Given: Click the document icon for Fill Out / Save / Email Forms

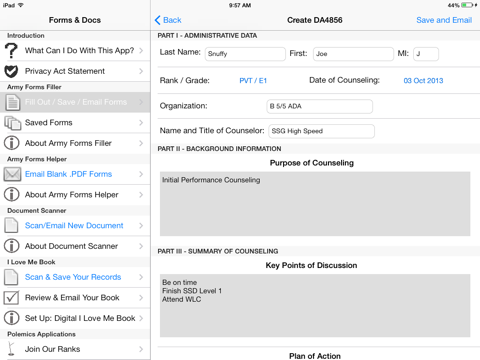Looking at the screenshot, I should click(x=12, y=102).
